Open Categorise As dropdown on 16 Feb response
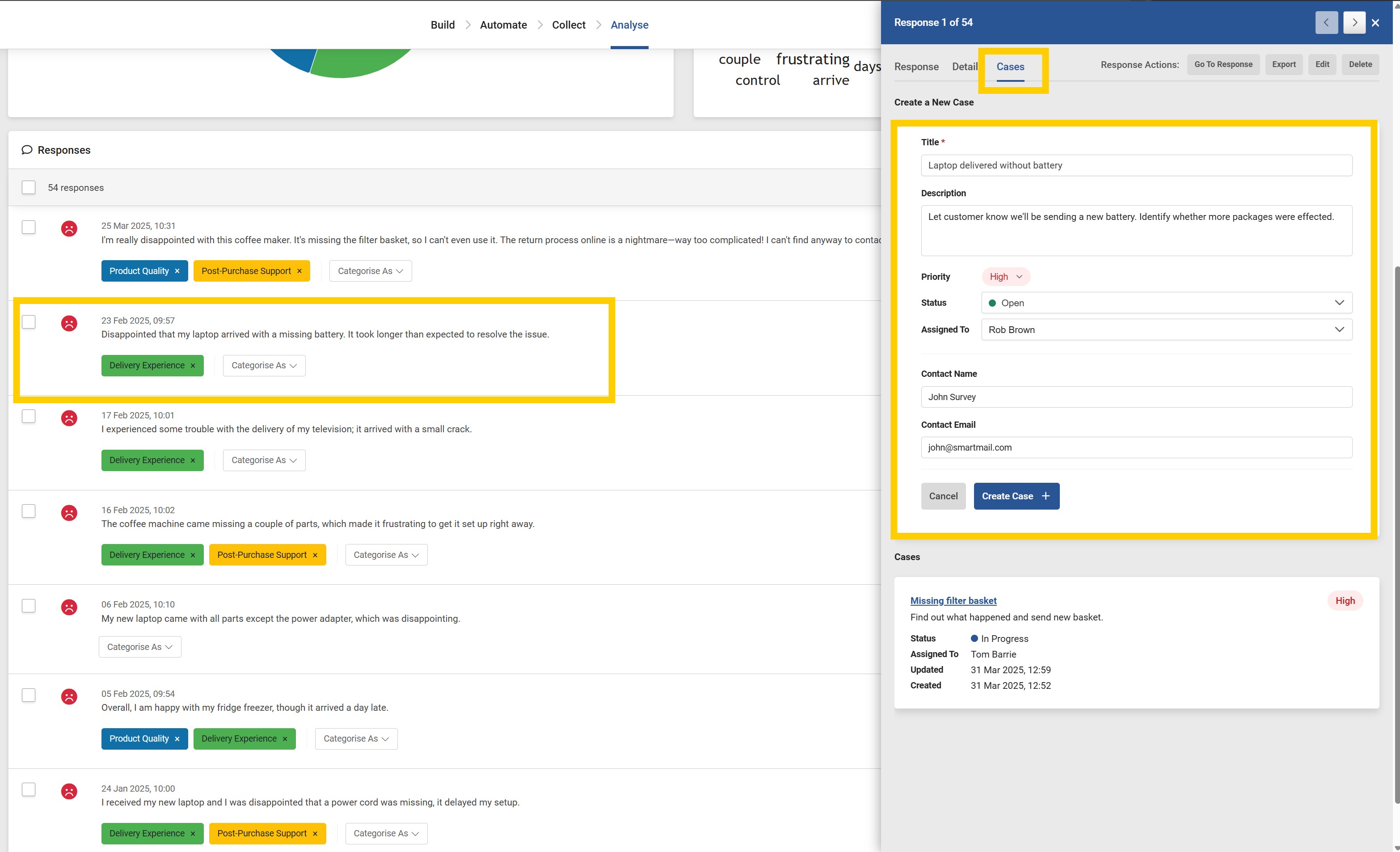Viewport: 1400px width, 852px height. coord(386,555)
